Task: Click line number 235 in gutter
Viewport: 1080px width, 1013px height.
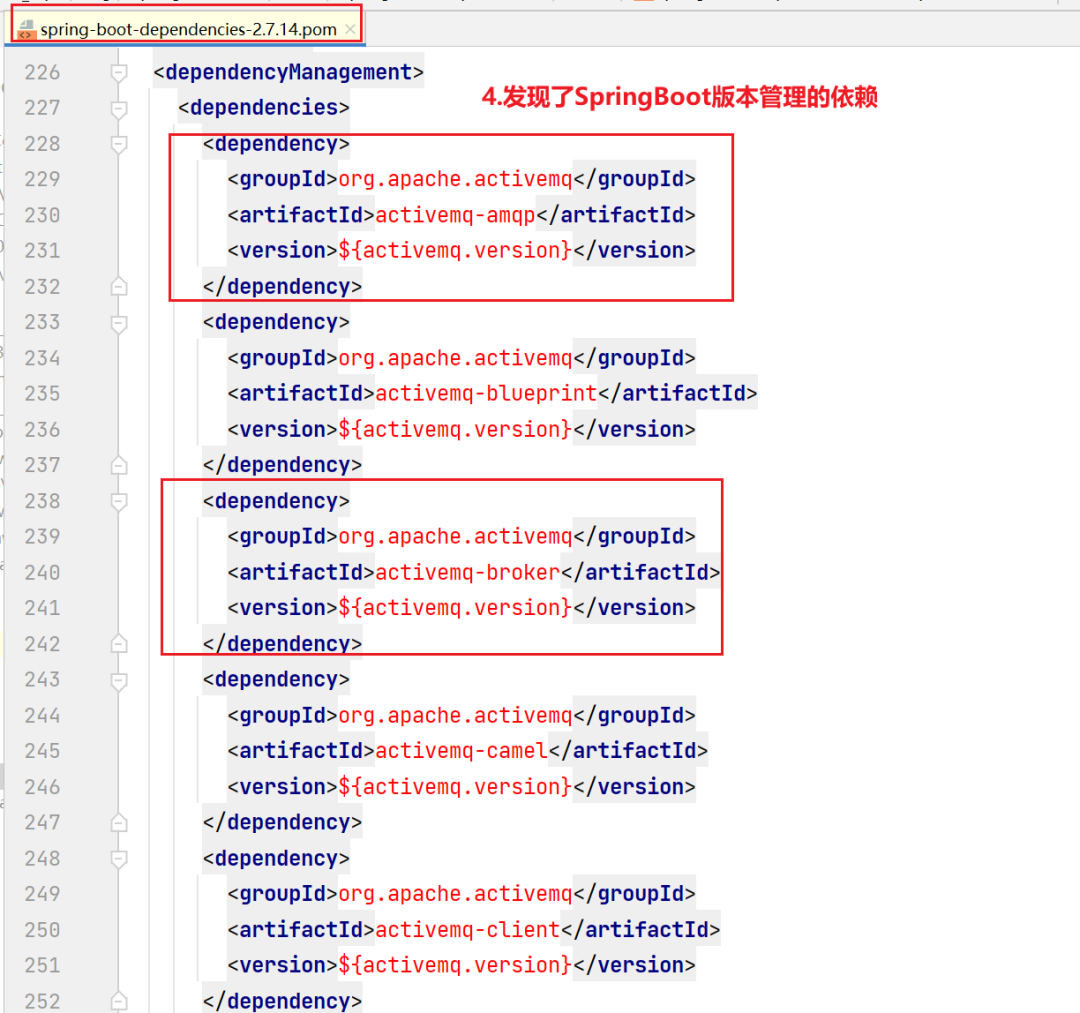Action: tap(42, 394)
